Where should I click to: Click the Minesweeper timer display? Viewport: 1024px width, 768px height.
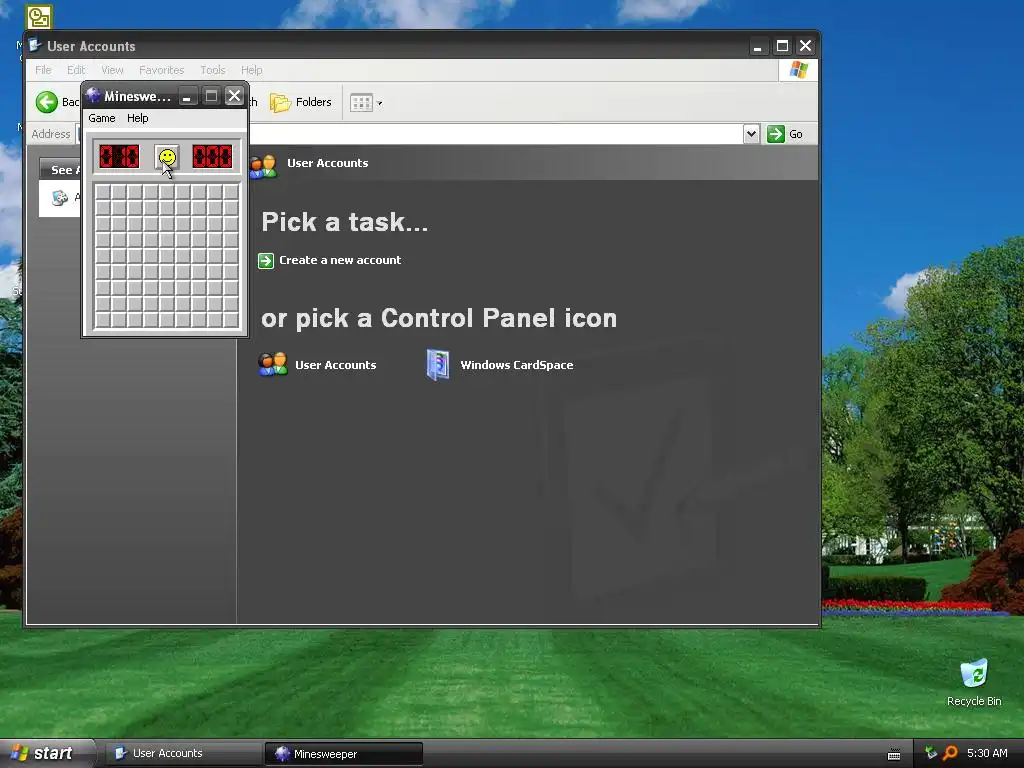(x=212, y=157)
